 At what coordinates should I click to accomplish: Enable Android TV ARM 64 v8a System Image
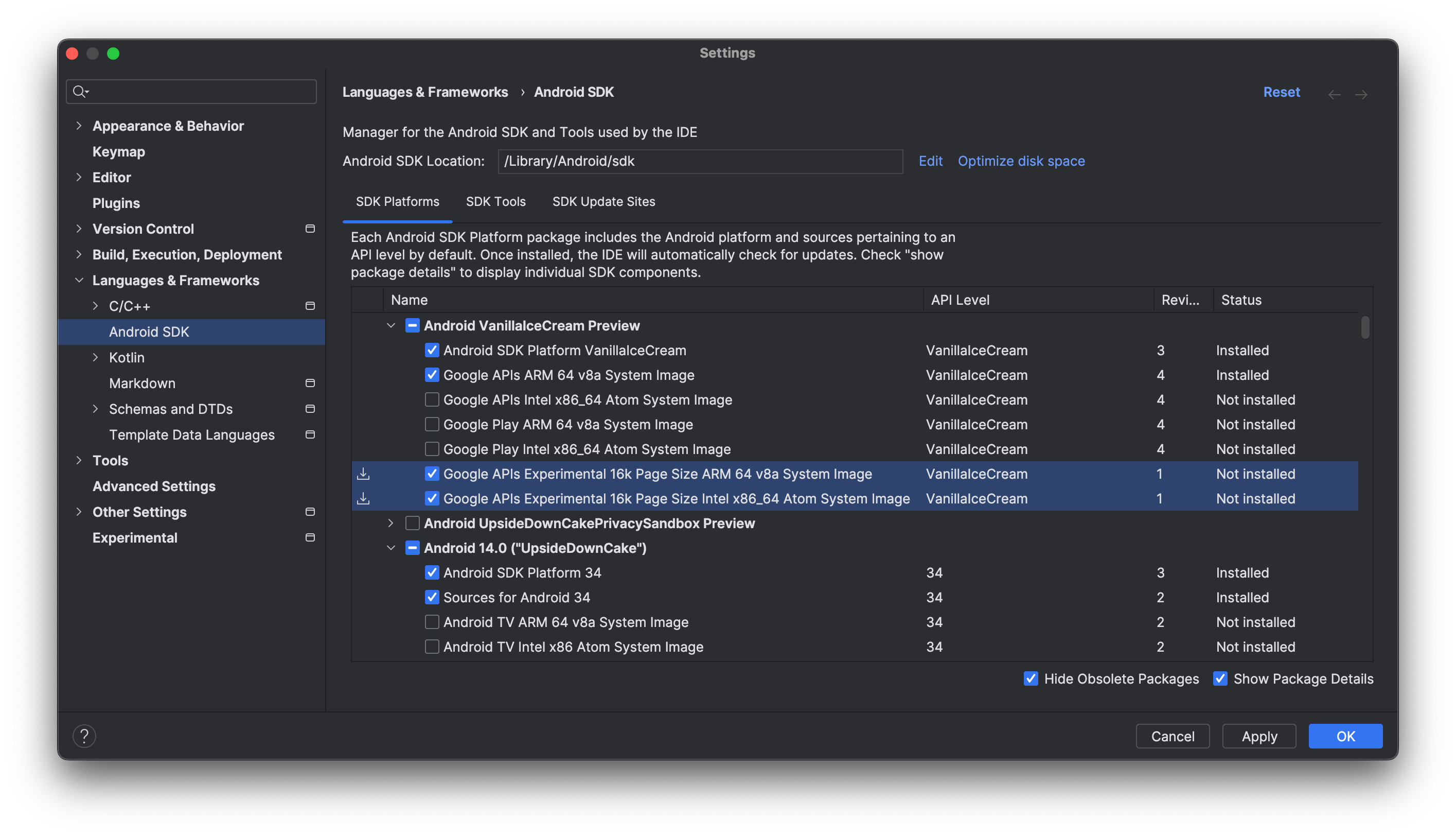pyautogui.click(x=430, y=622)
